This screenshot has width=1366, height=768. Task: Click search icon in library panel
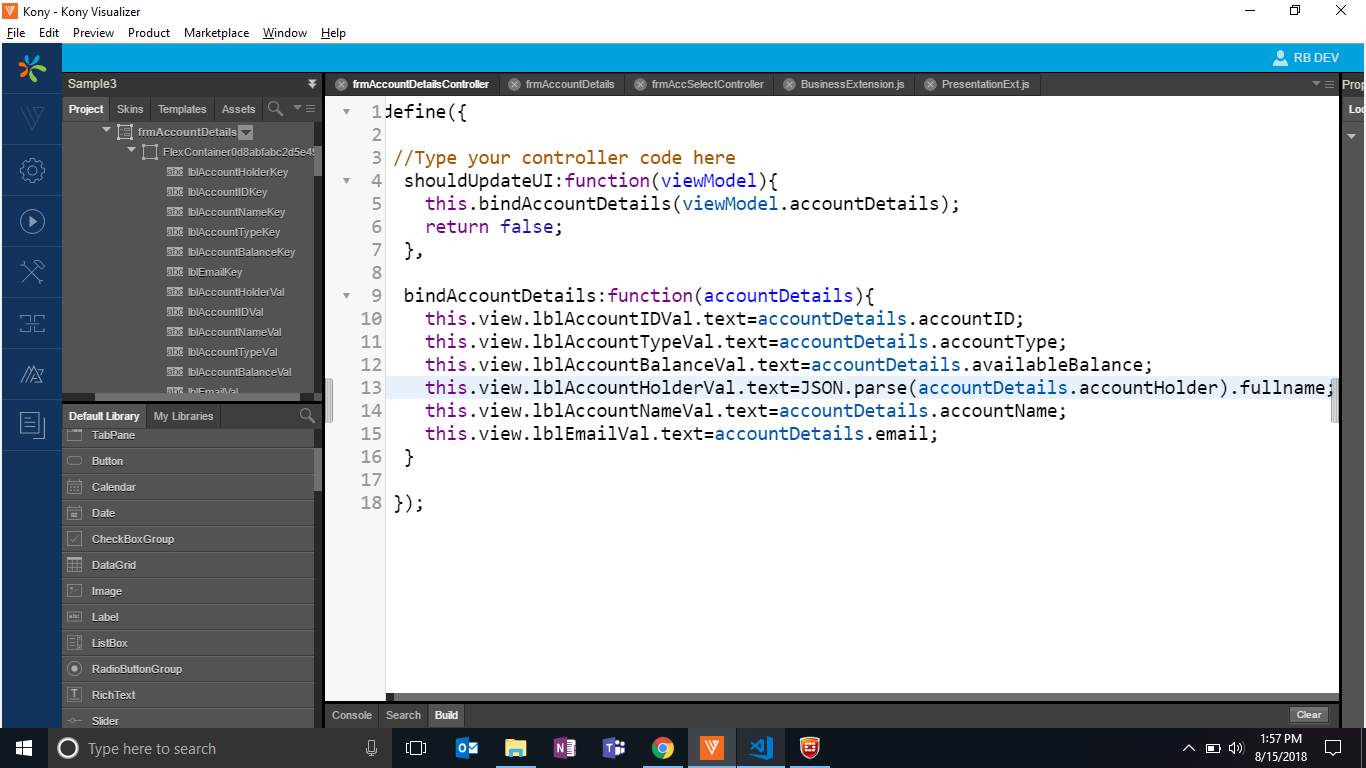click(307, 416)
